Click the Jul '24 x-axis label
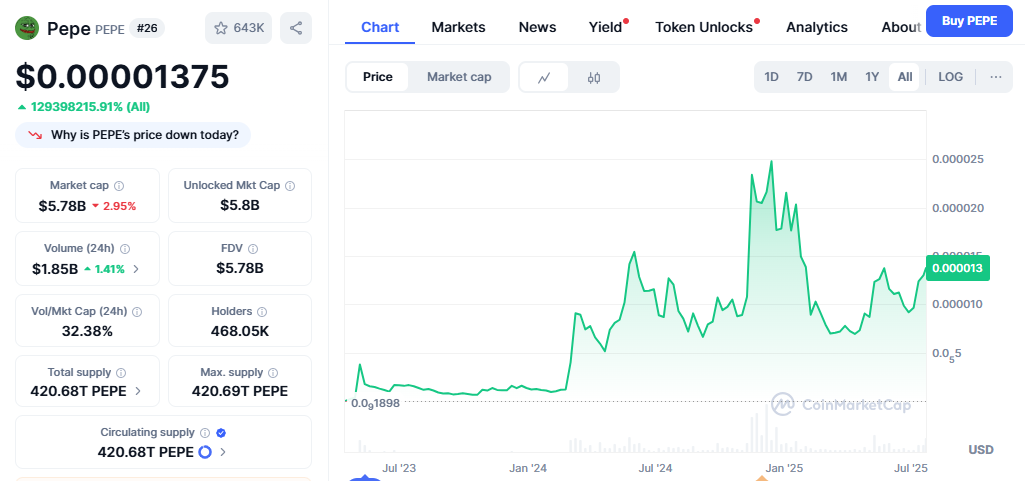 (x=655, y=469)
